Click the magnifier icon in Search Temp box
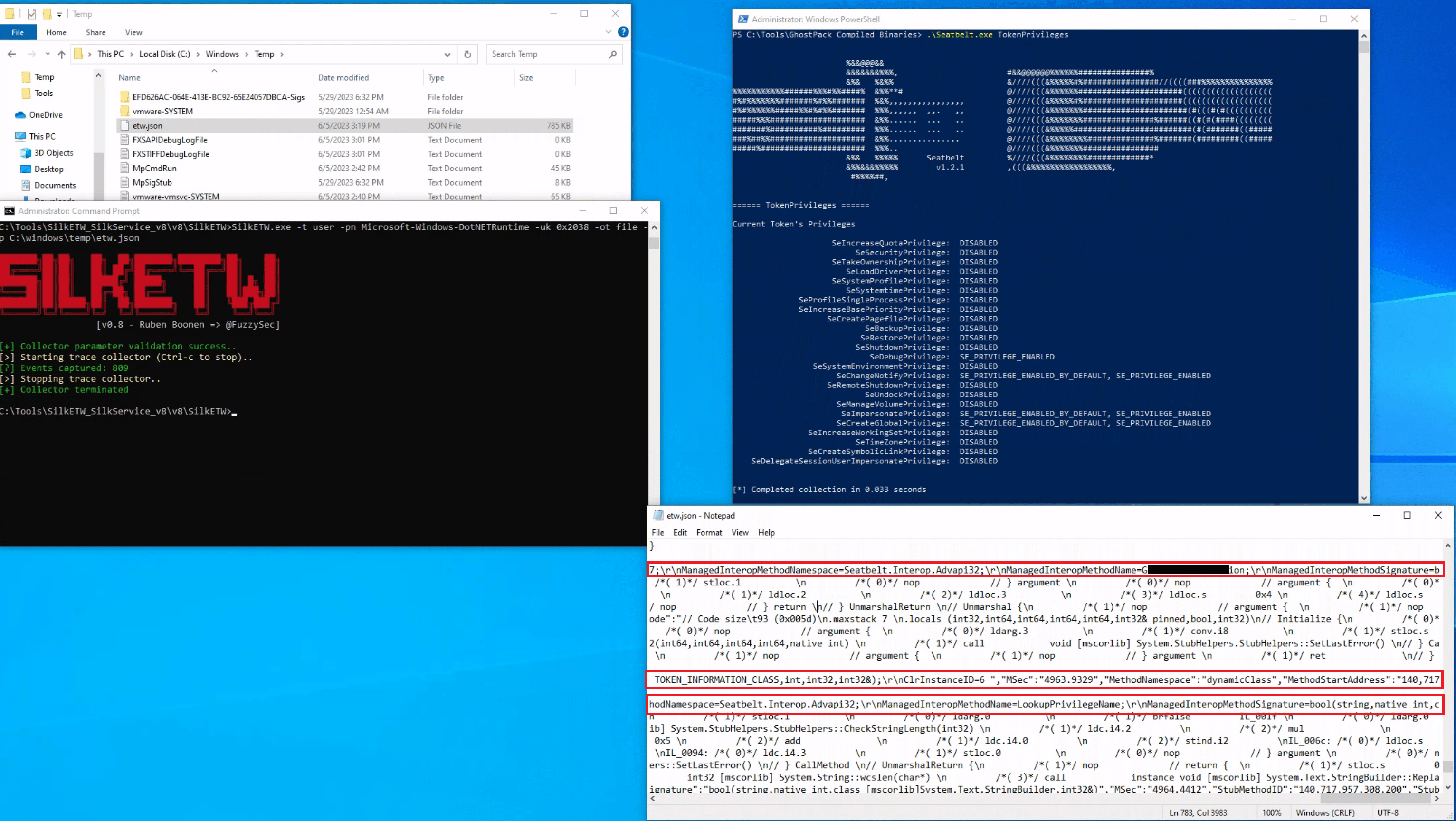The width and height of the screenshot is (1456, 821). point(613,54)
